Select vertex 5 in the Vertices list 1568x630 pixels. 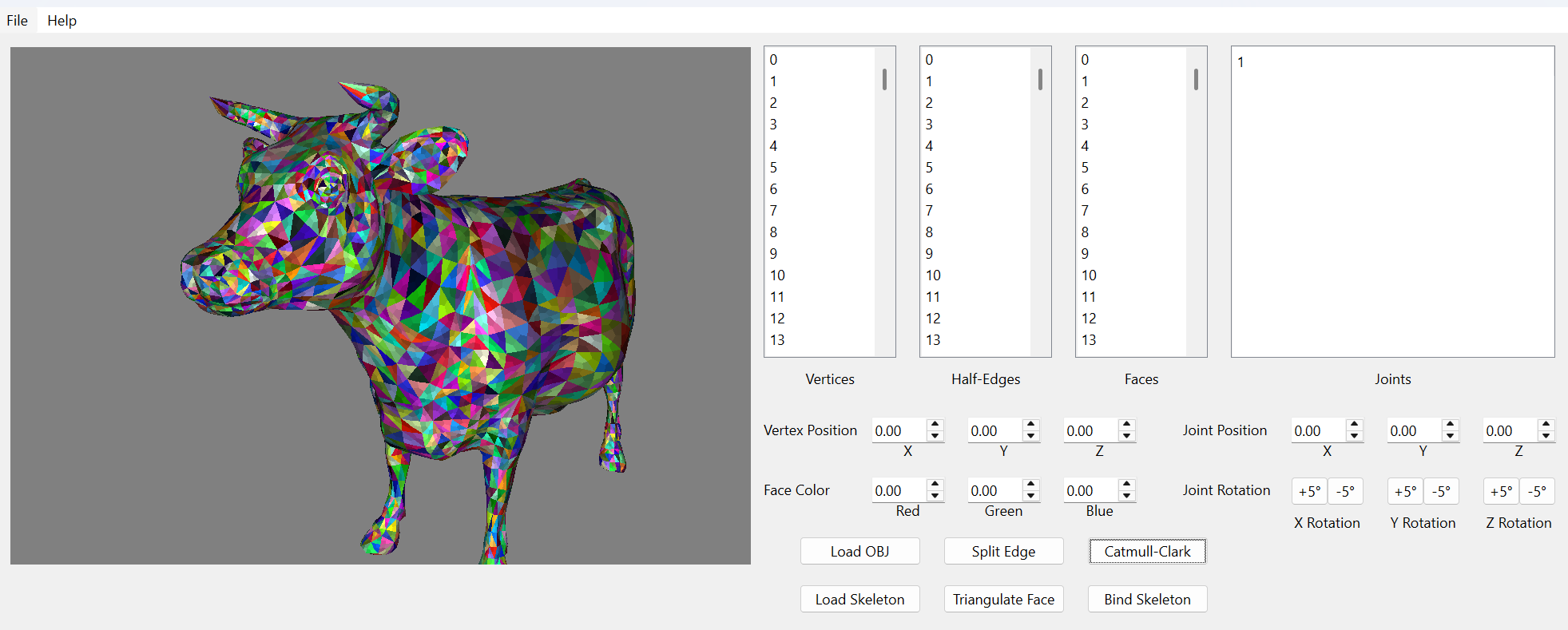(773, 168)
